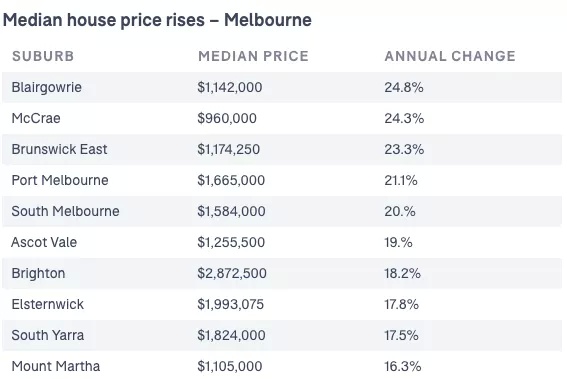This screenshot has height=379, width=567.
Task: Click the $1,993,075 price cell
Action: coord(230,305)
